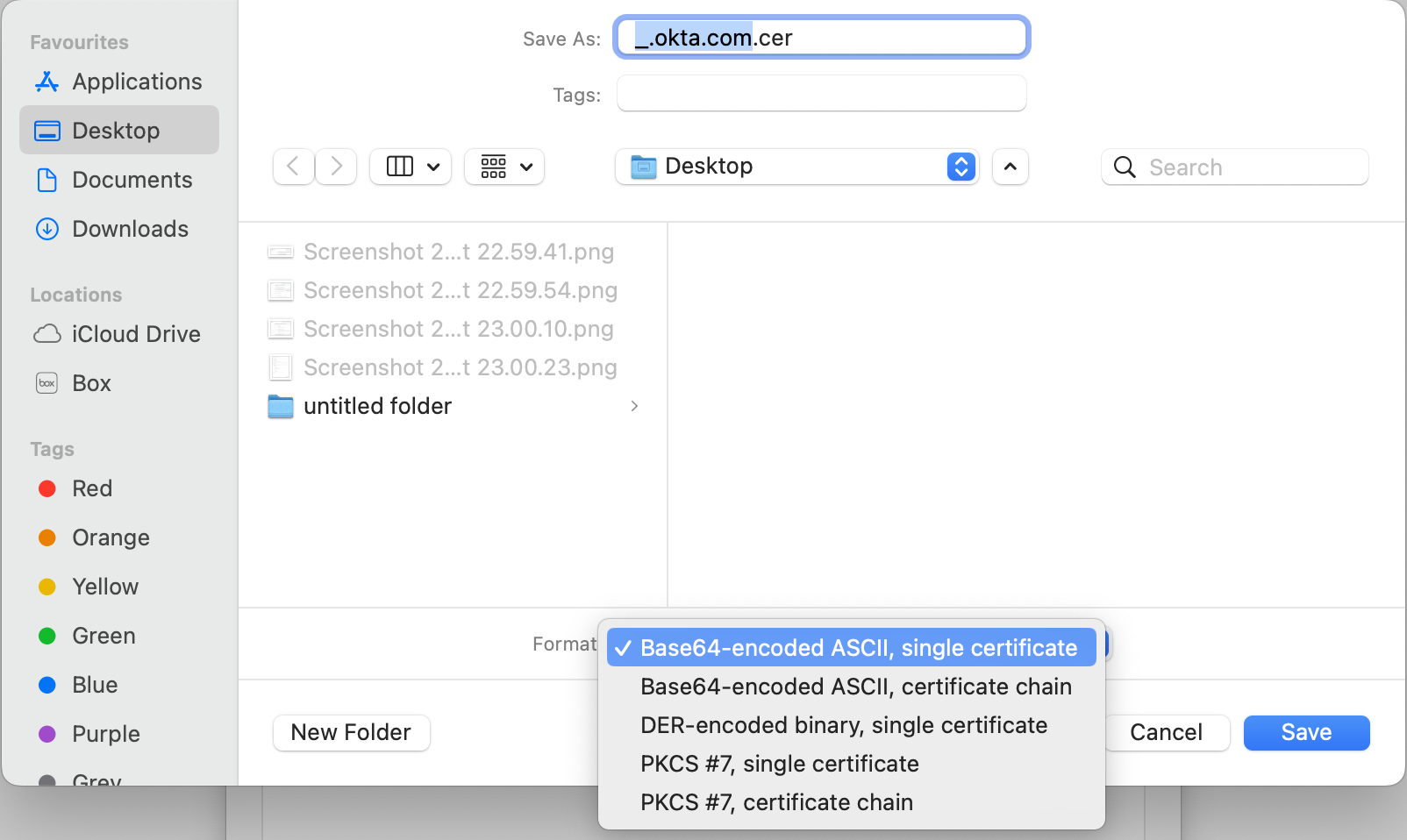Click the New Folder button
This screenshot has height=840, width=1407.
point(351,733)
